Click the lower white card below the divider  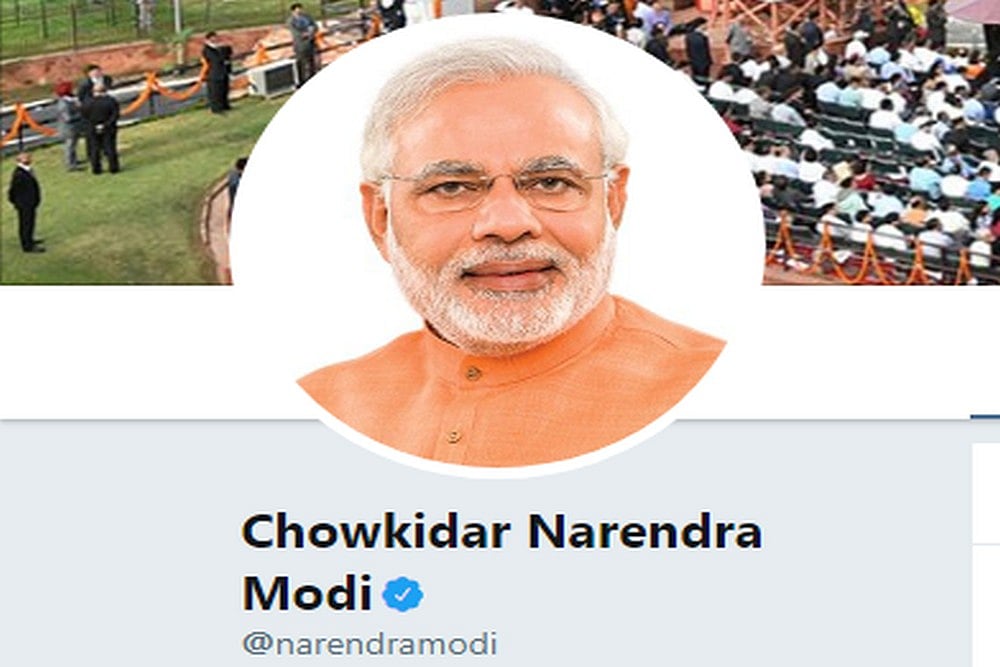(986, 606)
